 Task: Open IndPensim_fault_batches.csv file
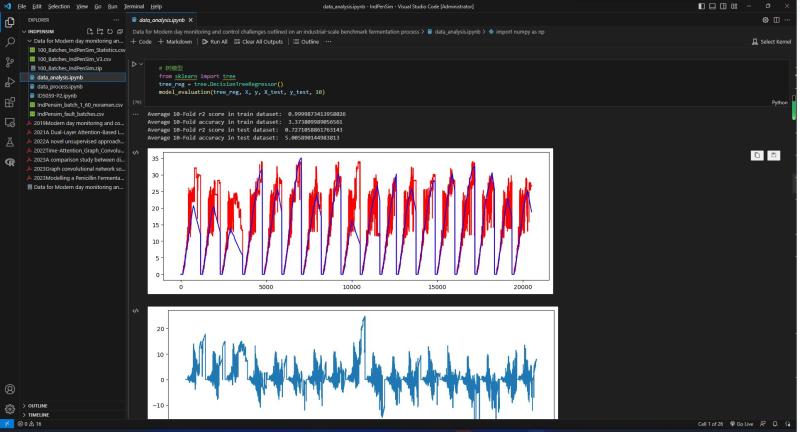point(70,114)
